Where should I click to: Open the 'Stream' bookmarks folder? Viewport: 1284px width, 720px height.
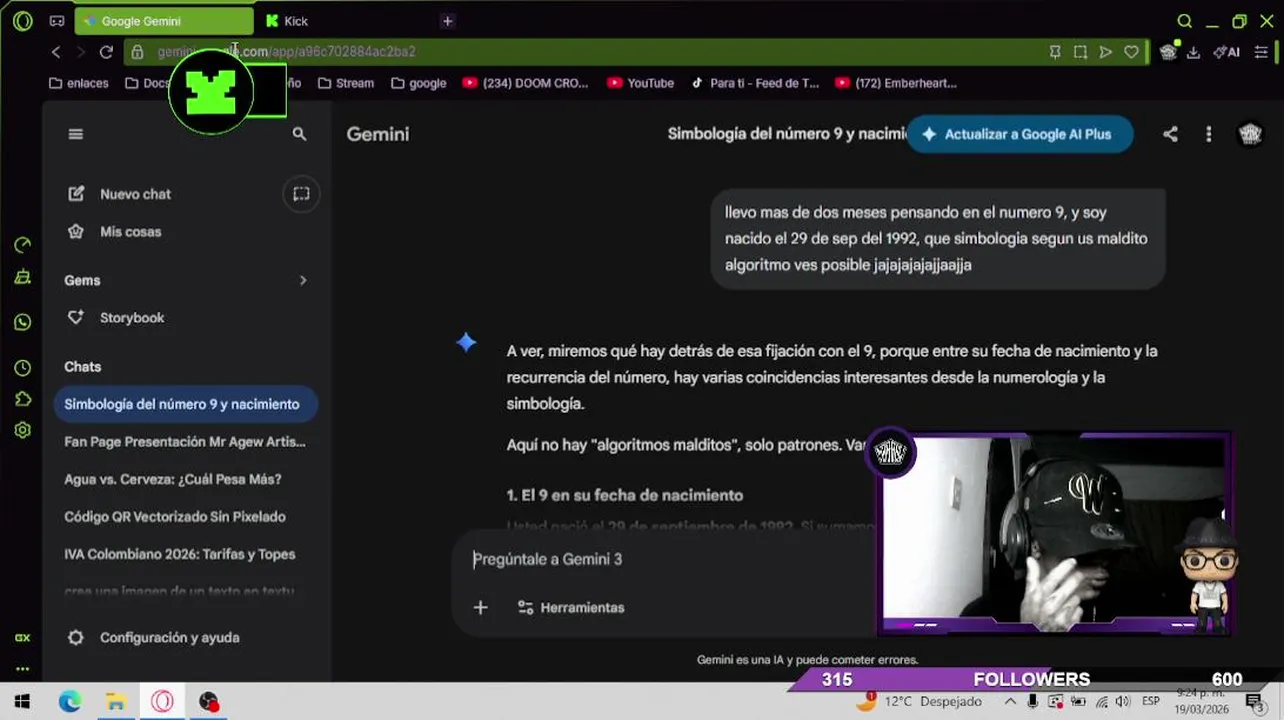click(x=346, y=83)
